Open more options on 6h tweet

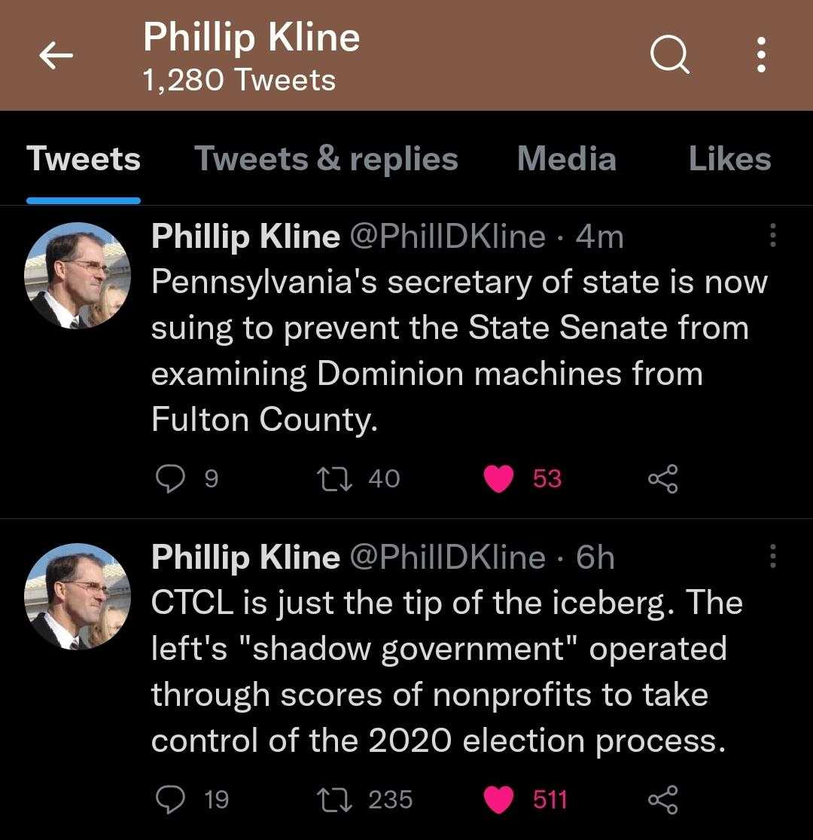(772, 556)
